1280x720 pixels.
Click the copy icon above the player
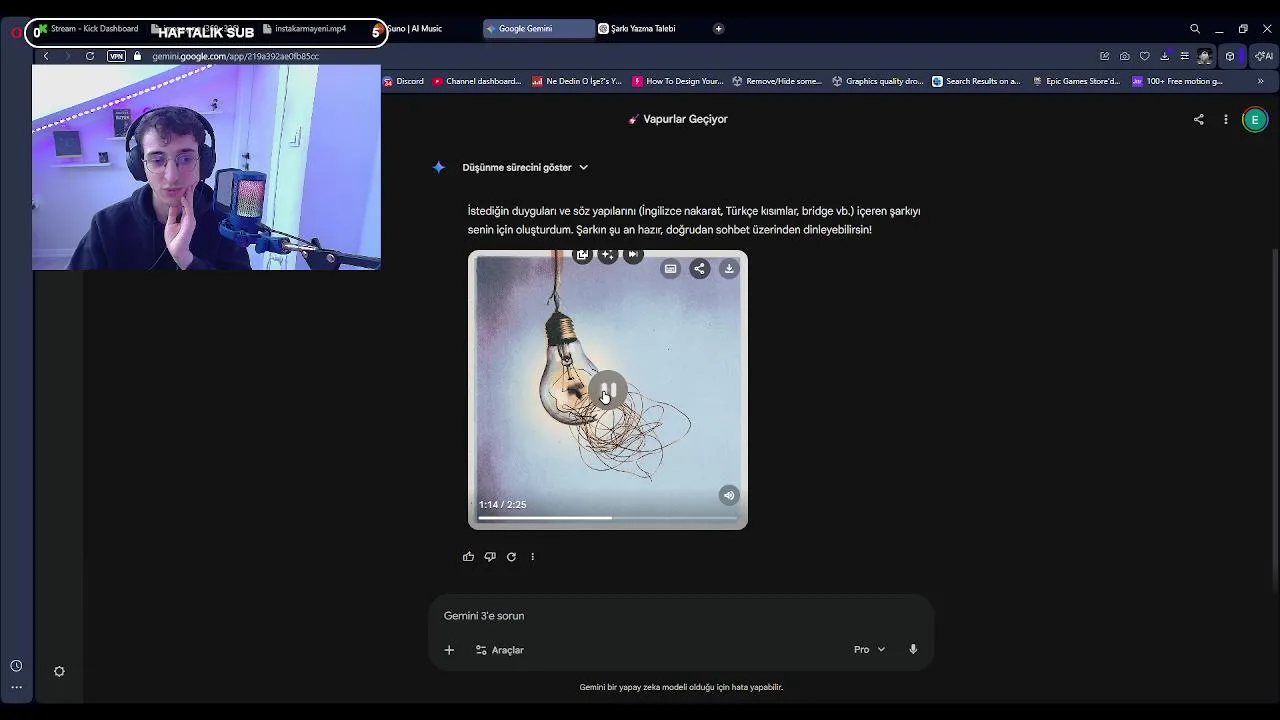[582, 255]
